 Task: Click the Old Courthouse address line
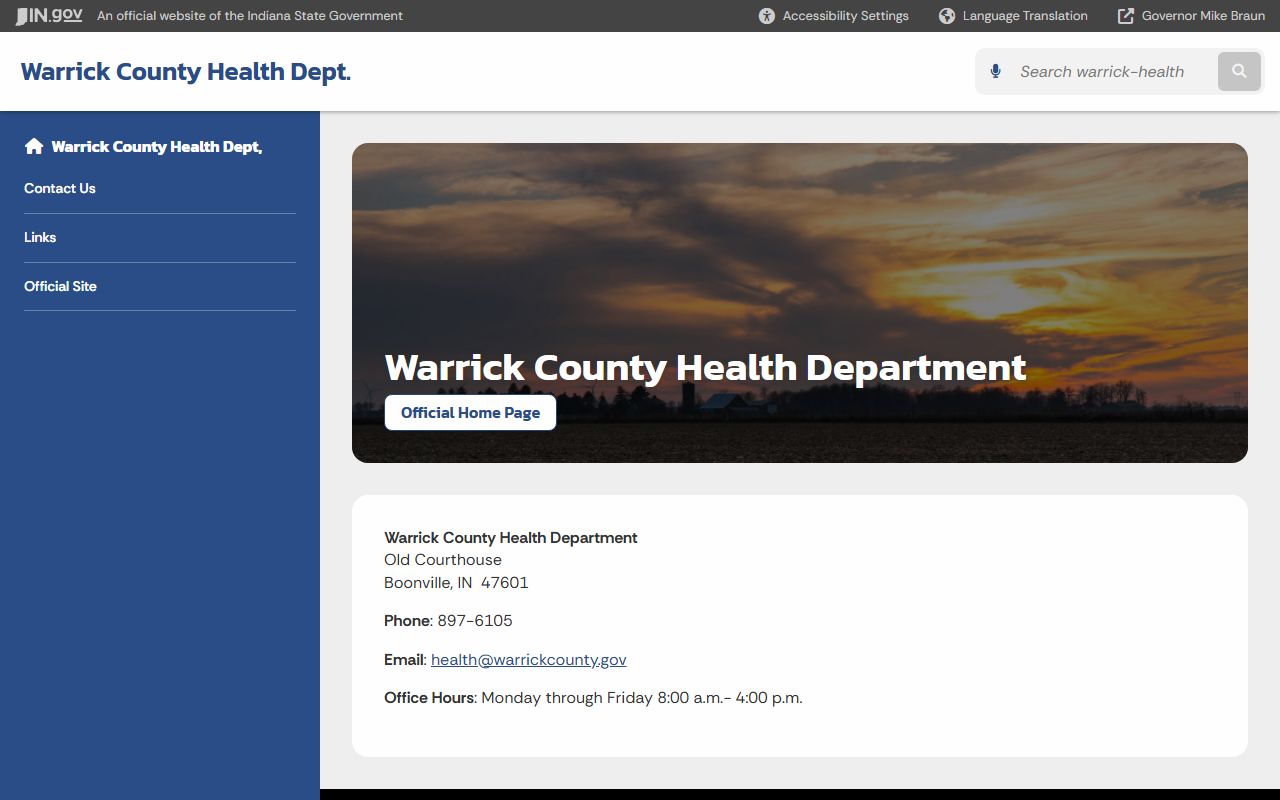coord(443,560)
